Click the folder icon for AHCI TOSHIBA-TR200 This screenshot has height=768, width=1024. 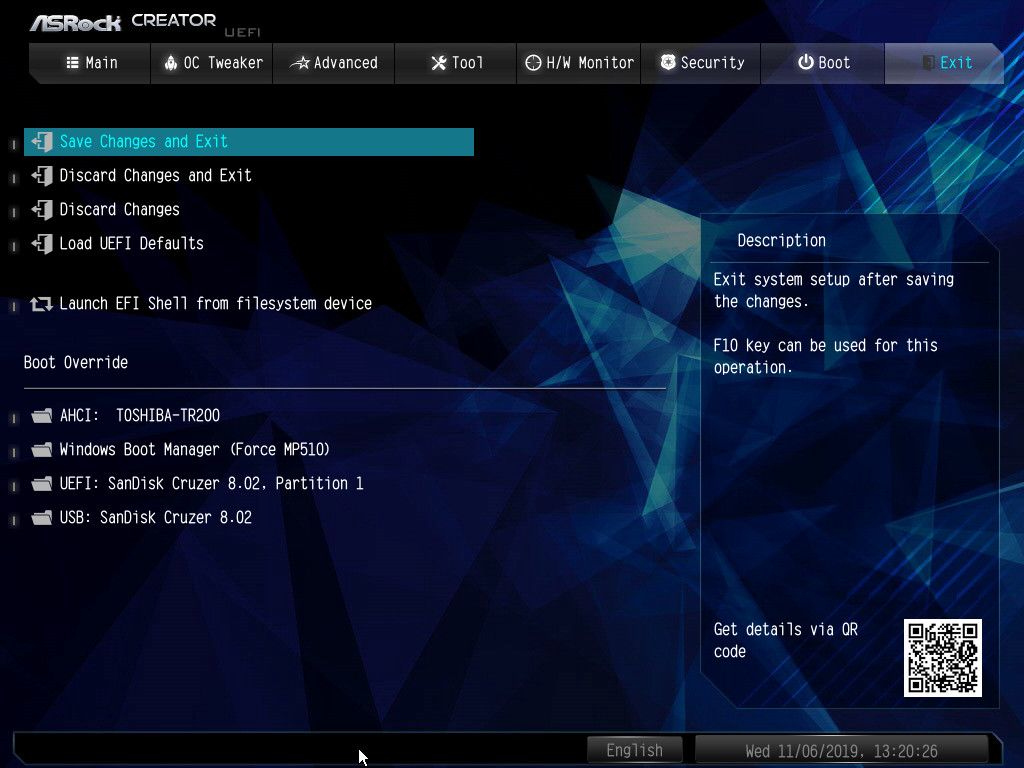(x=41, y=416)
